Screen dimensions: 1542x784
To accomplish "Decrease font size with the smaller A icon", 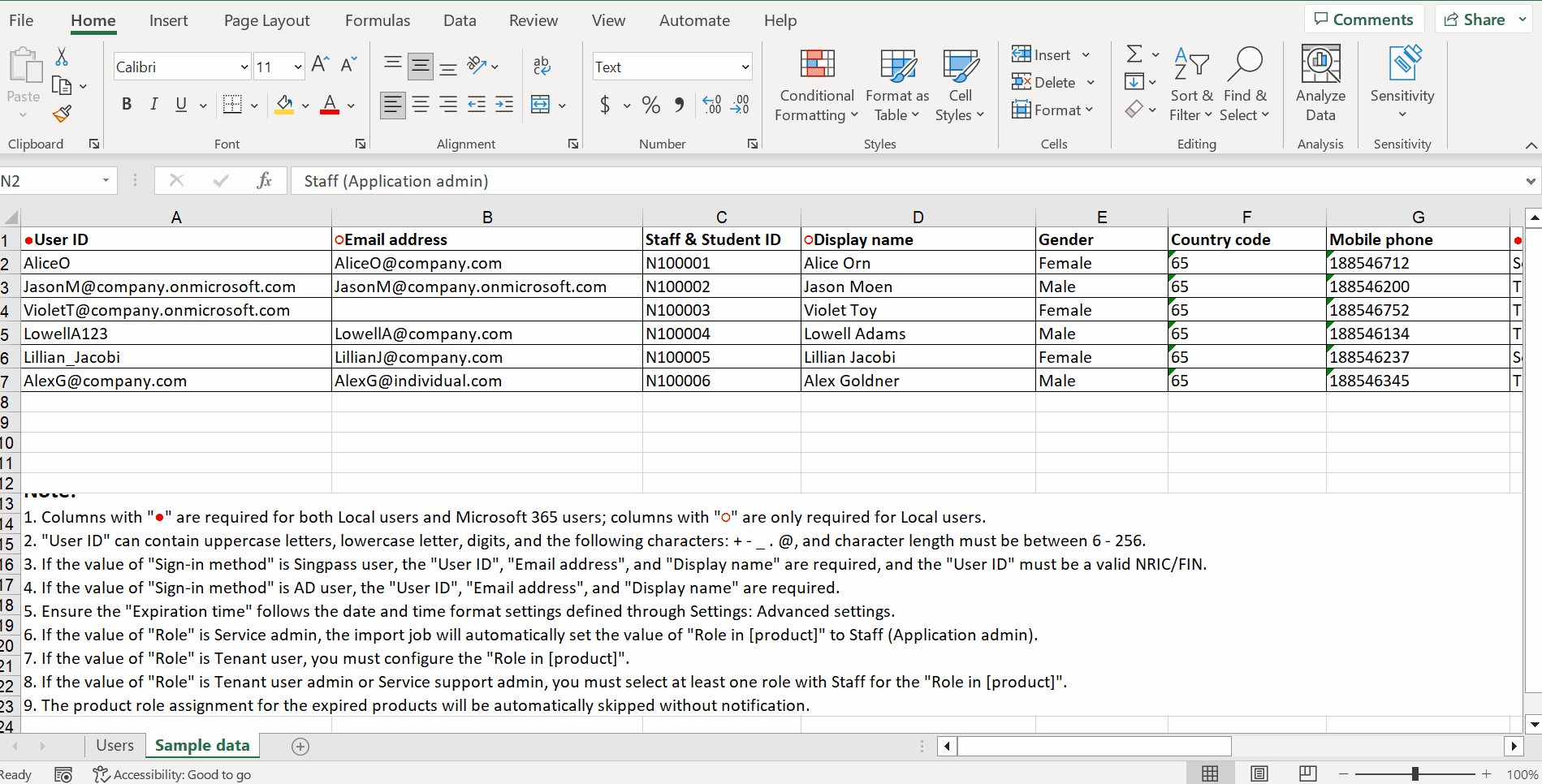I will click(x=349, y=65).
